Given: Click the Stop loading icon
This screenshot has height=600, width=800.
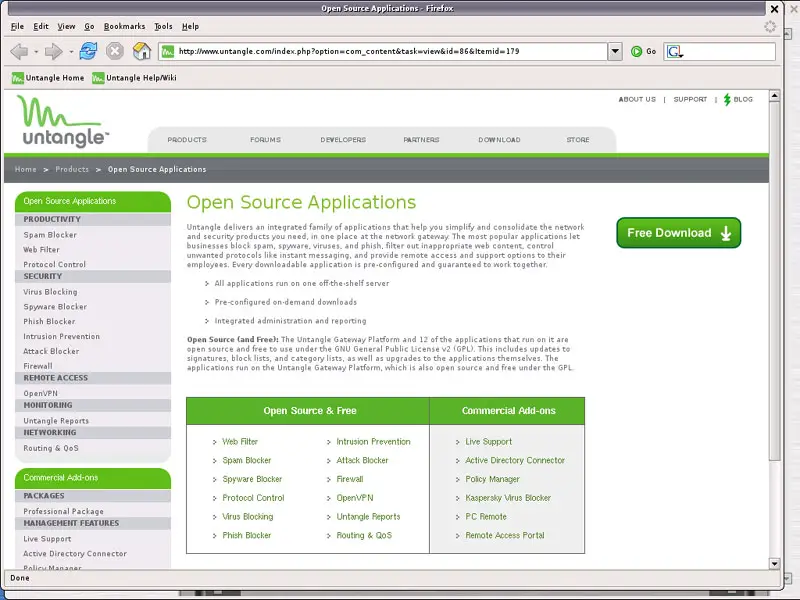Looking at the screenshot, I should (x=115, y=51).
